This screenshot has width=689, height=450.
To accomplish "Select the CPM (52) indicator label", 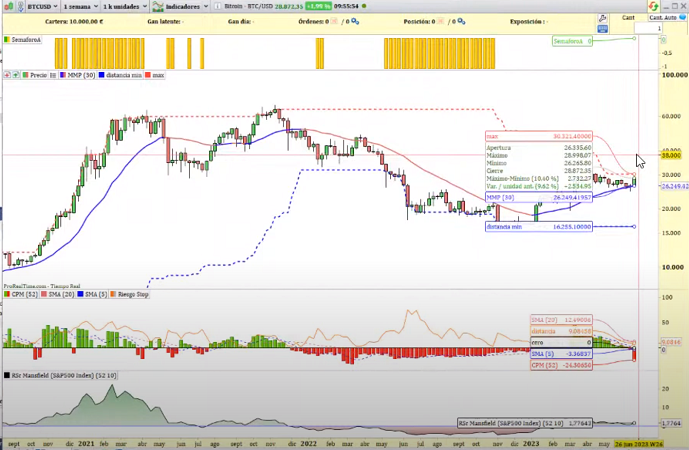I will click(18, 294).
